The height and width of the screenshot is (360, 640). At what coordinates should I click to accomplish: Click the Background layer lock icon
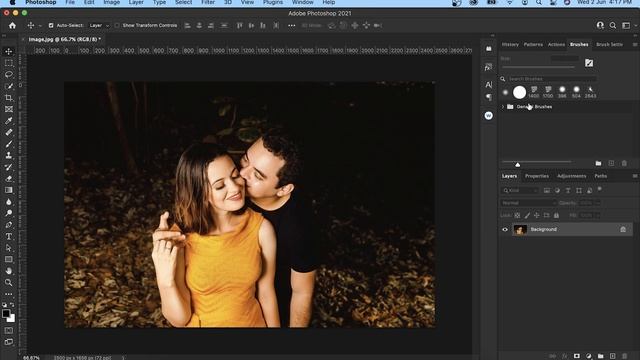coord(623,229)
